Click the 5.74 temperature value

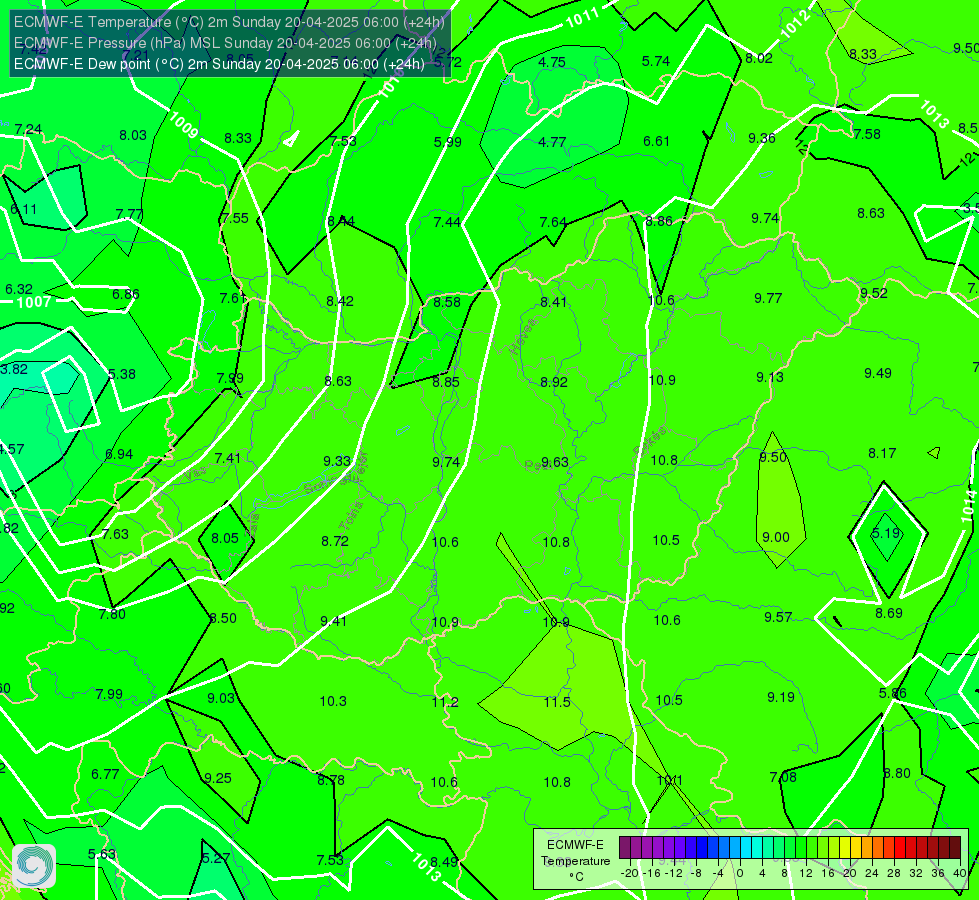click(656, 61)
